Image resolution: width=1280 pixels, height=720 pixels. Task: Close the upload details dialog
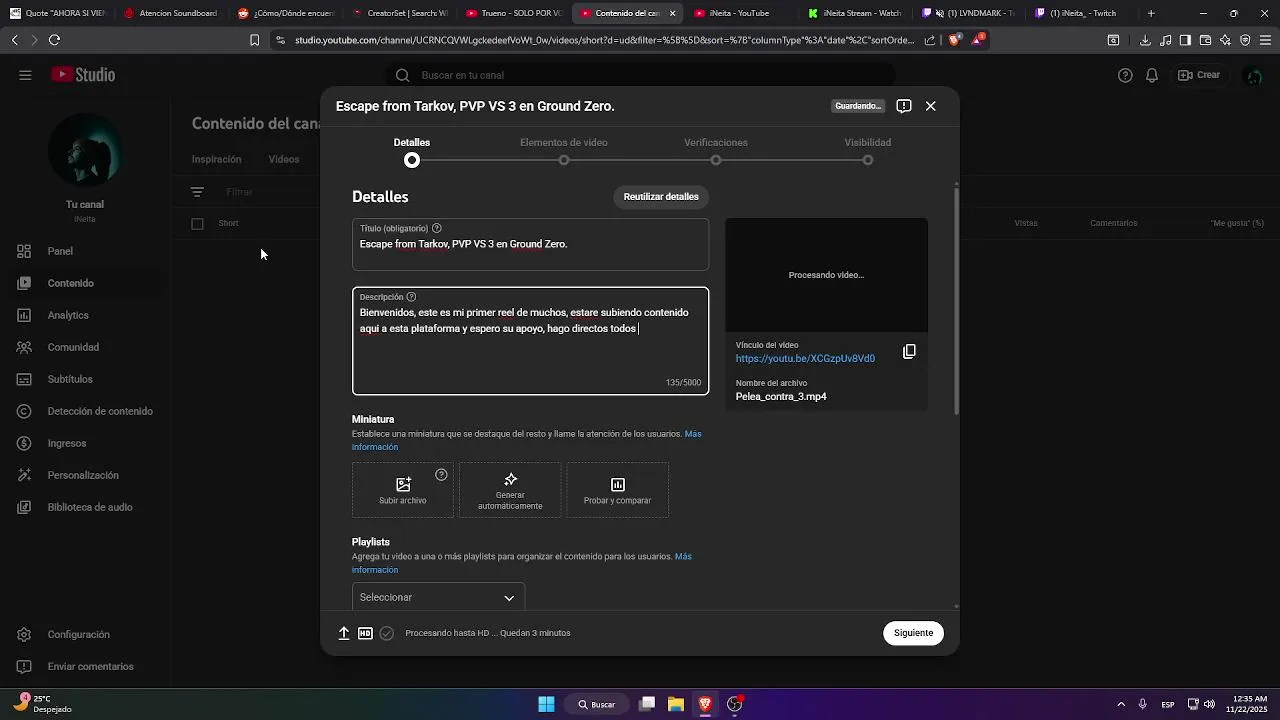930,106
